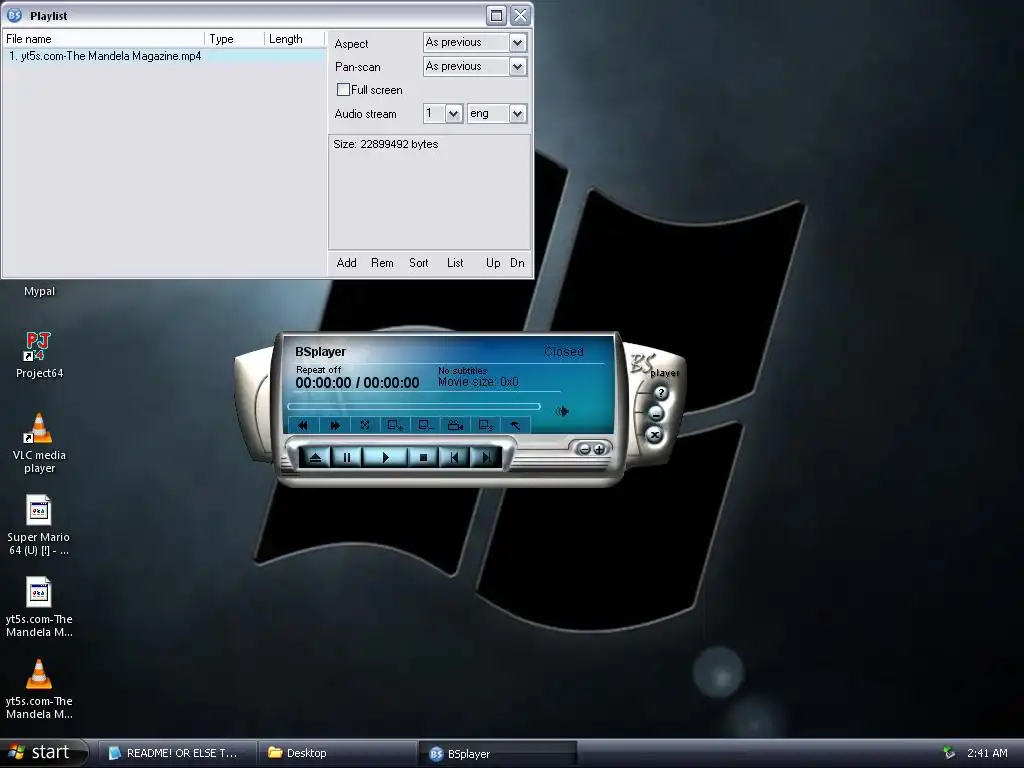The image size is (1024, 768).
Task: Click Dn to move playlist item down
Action: point(517,263)
